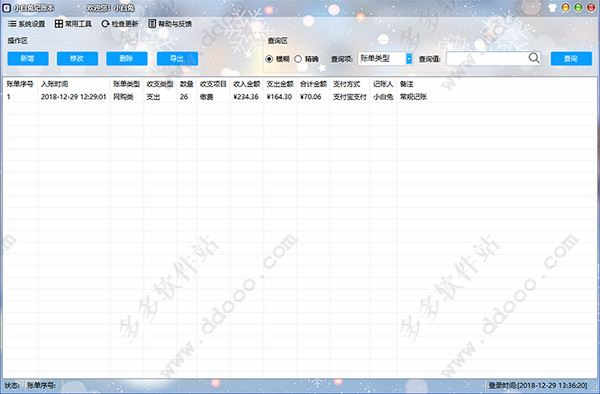Screen dimensions: 600x394
Task: Click the 账单序号 status bar label
Action: [x=41, y=385]
